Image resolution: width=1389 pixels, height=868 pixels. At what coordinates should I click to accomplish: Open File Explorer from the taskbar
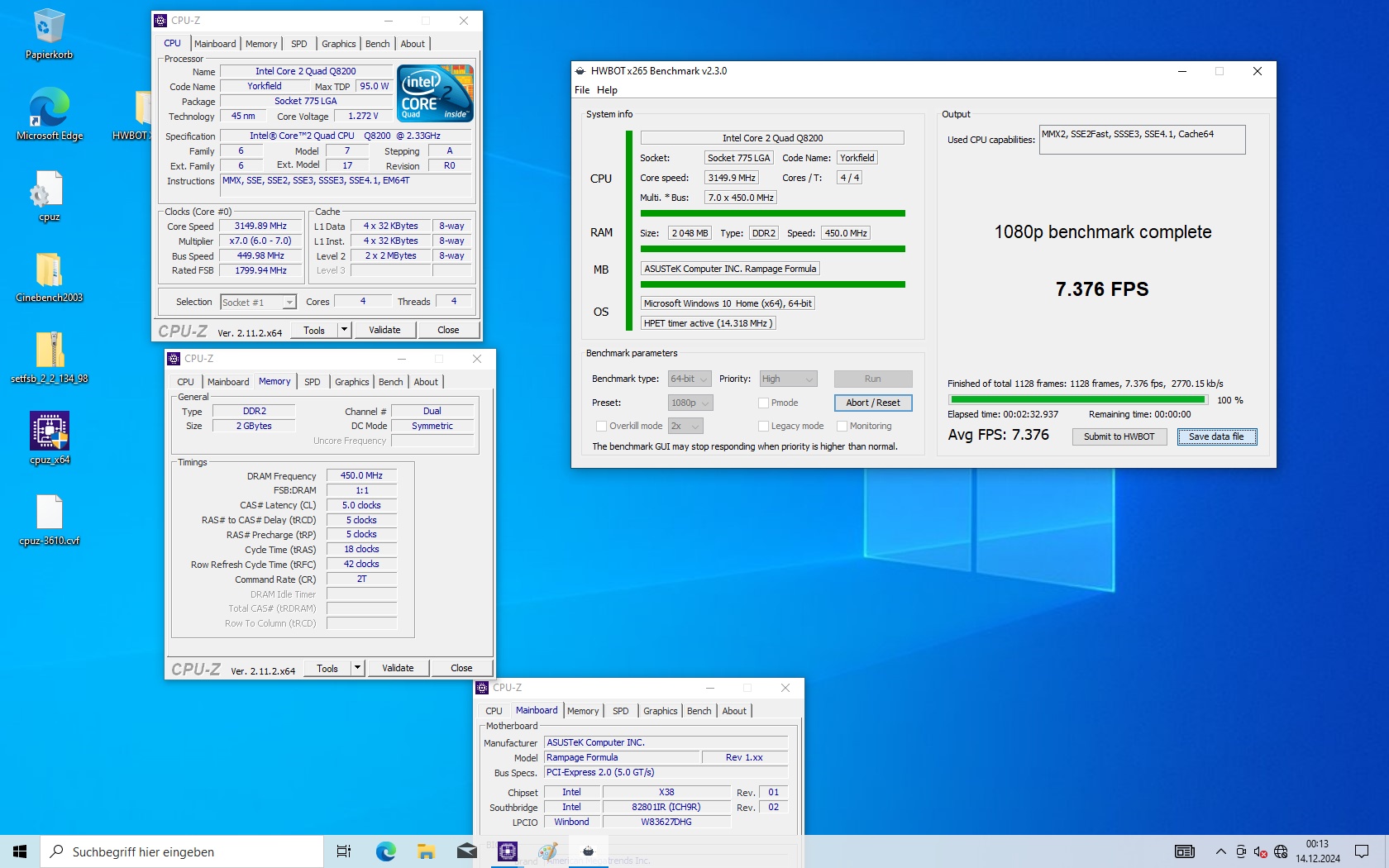pos(426,851)
